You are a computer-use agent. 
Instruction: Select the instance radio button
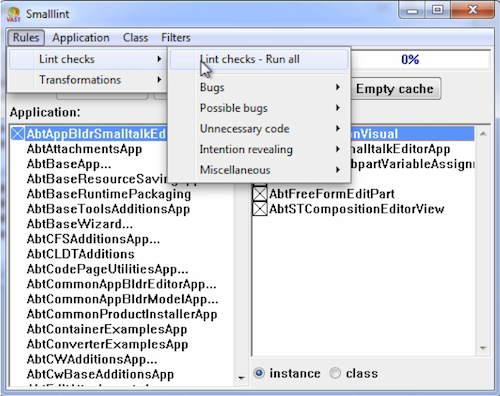(x=259, y=373)
